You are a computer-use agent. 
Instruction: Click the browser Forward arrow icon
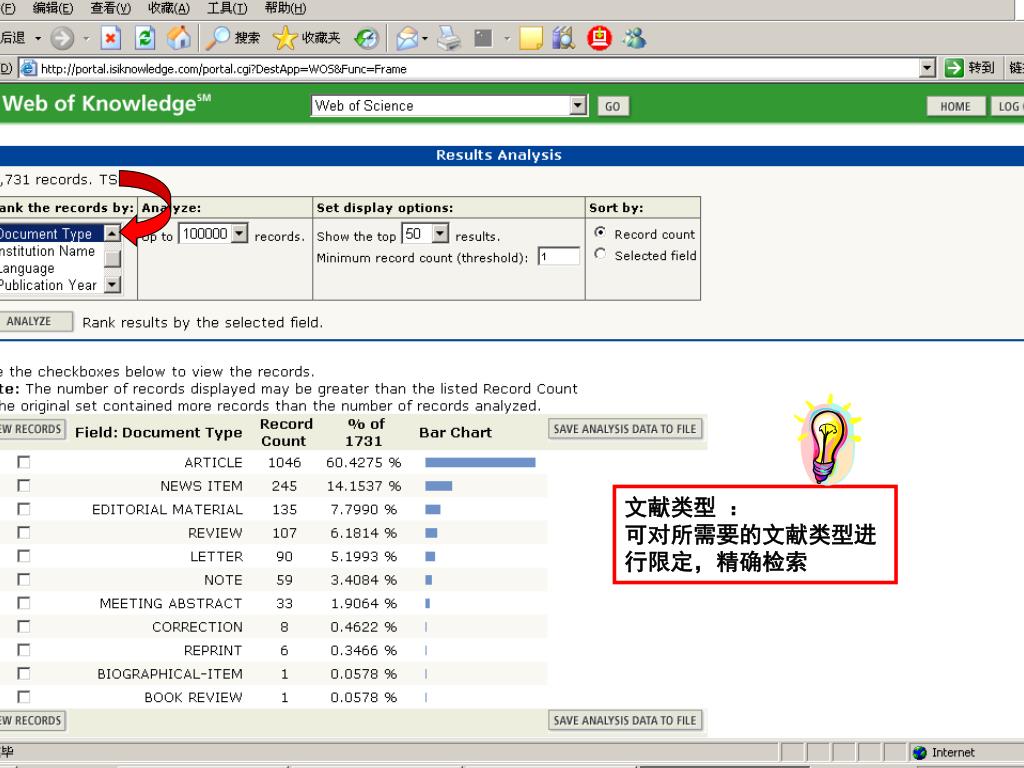[x=62, y=39]
